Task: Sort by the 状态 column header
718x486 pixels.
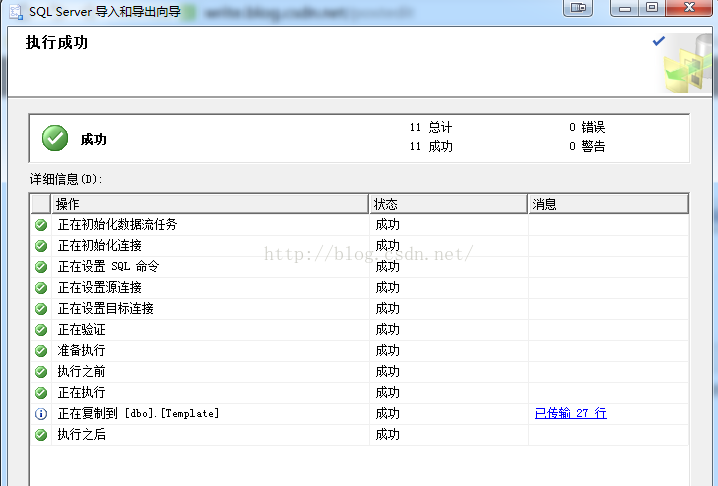Action: point(448,204)
